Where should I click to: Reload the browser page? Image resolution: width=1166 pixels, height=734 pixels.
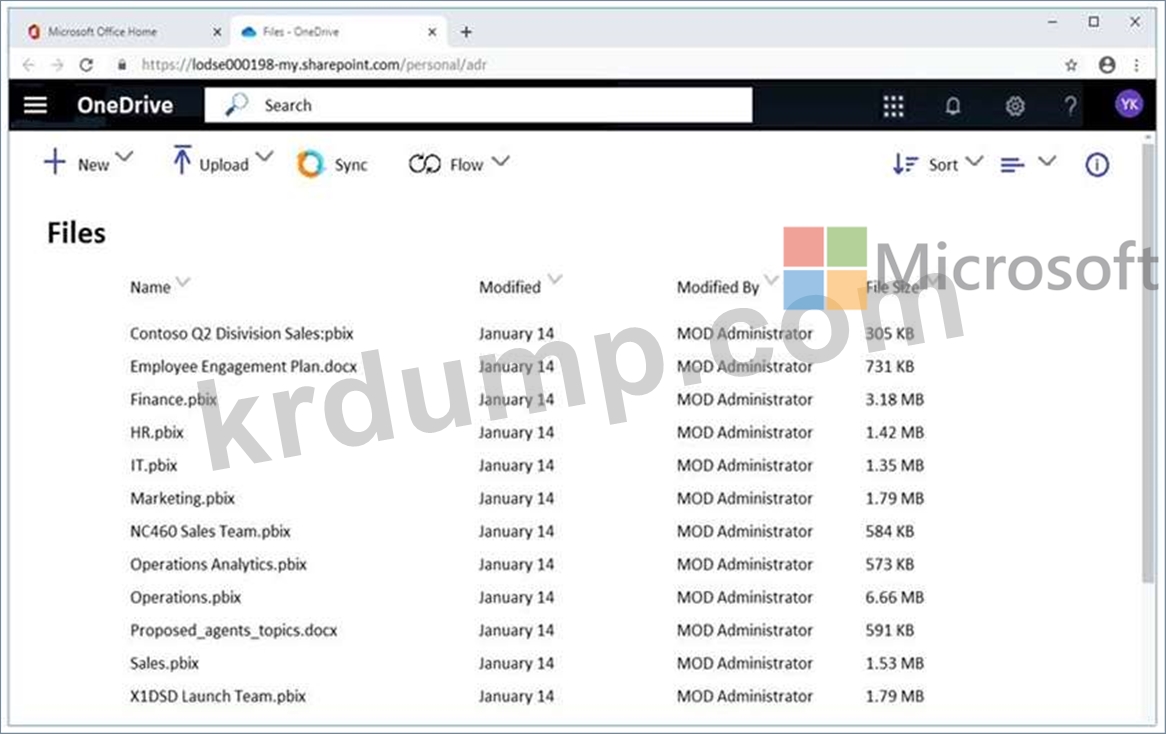pyautogui.click(x=86, y=65)
